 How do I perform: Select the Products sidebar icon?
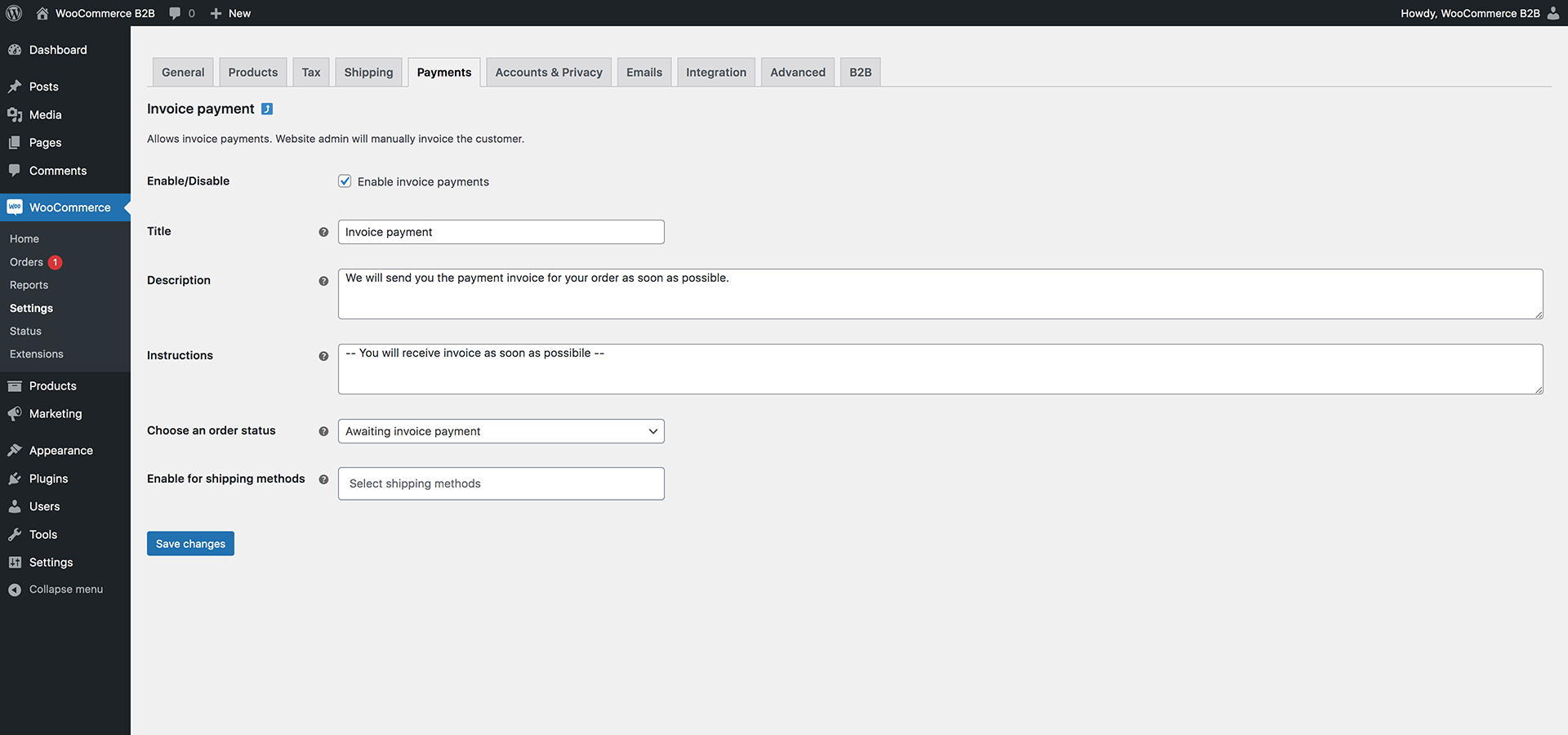pos(15,385)
